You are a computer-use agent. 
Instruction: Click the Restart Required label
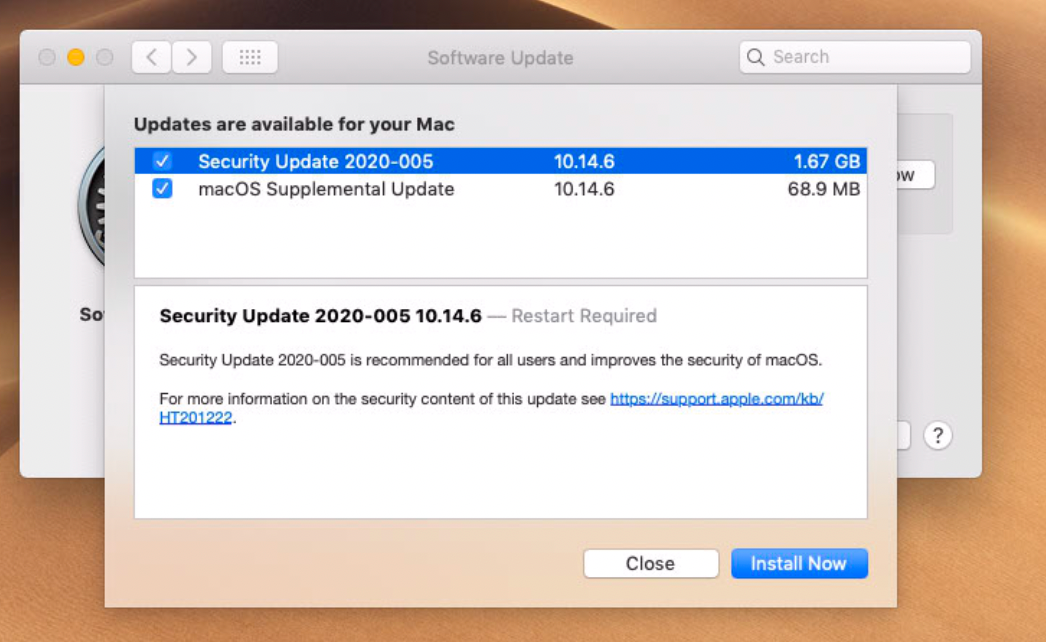pos(584,316)
